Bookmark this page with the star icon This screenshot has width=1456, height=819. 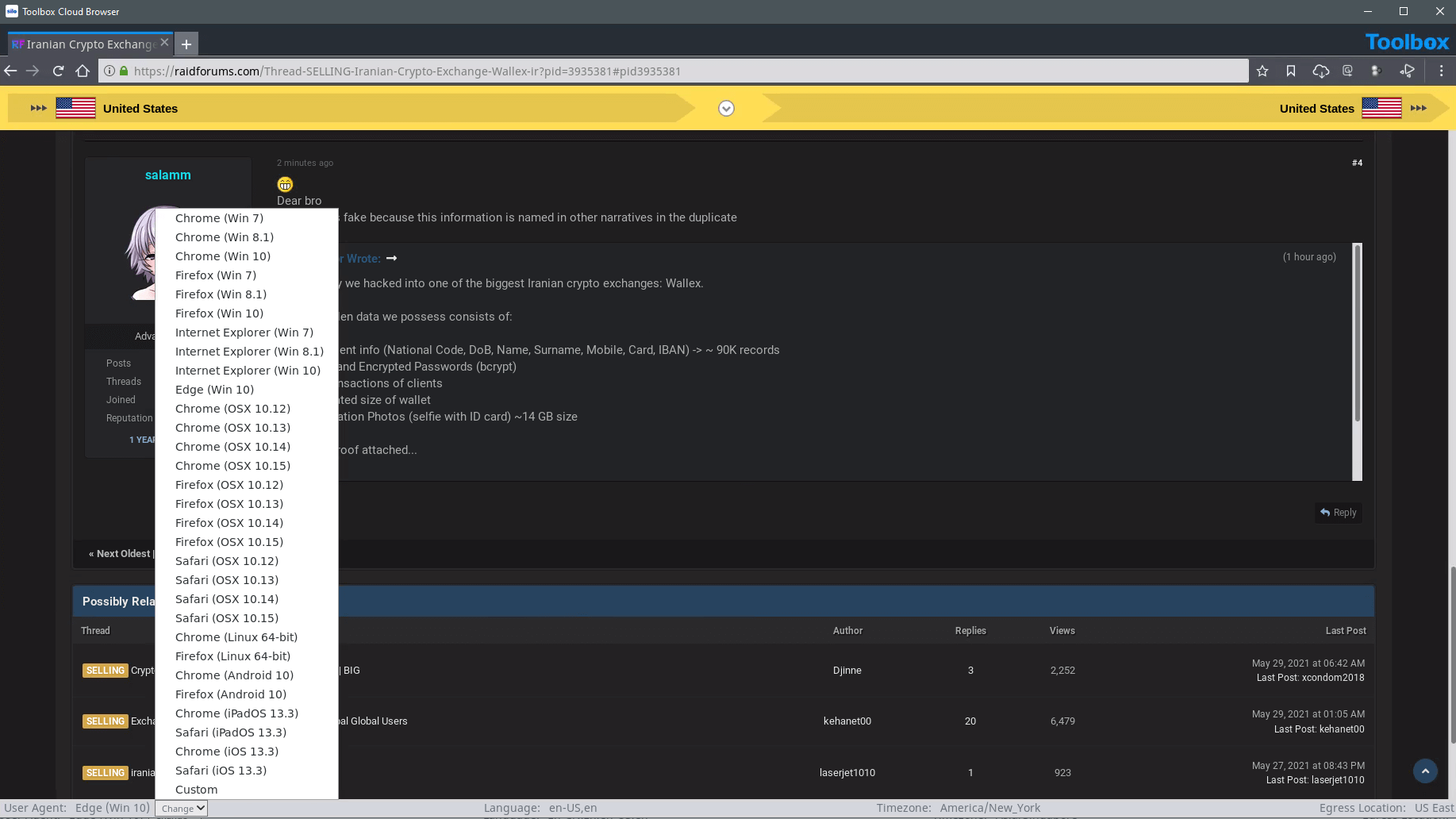pos(1262,71)
